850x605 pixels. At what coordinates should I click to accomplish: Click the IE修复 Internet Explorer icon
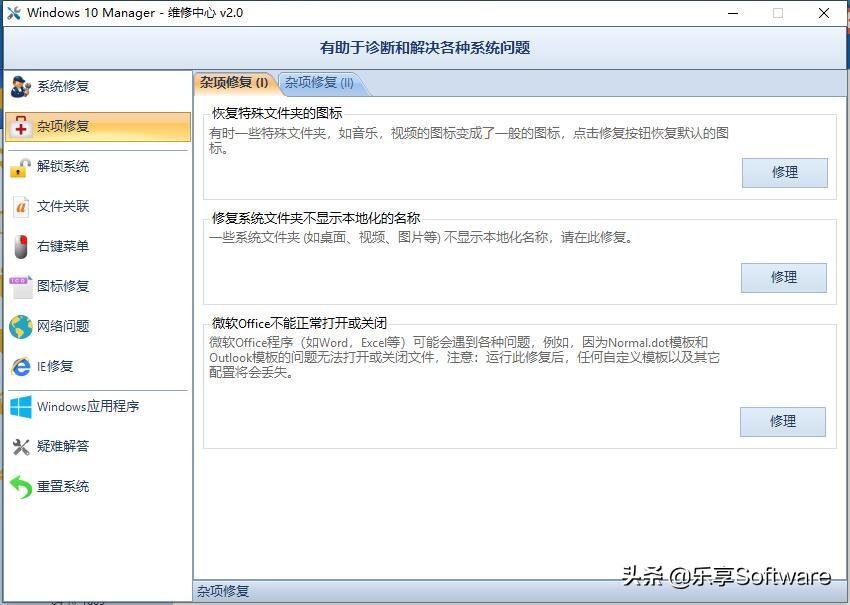(x=21, y=367)
